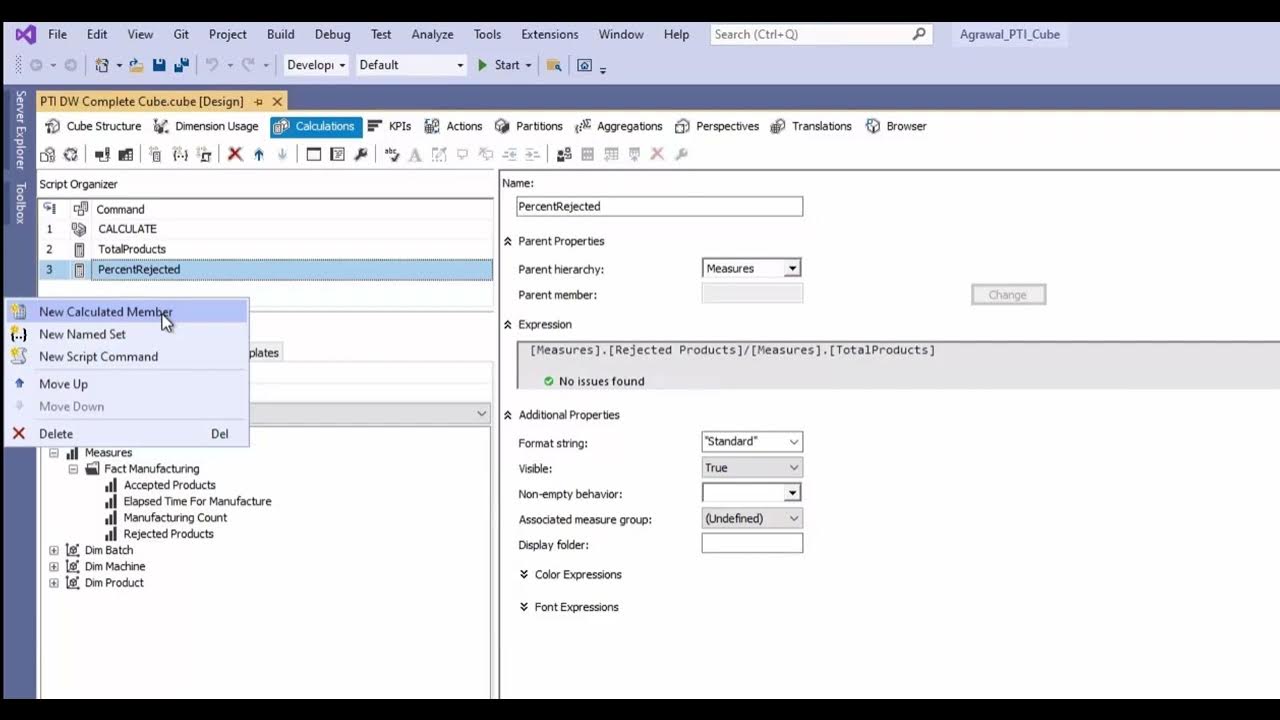This screenshot has height=720, width=1280.
Task: Open the Browser tab
Action: [x=896, y=126]
